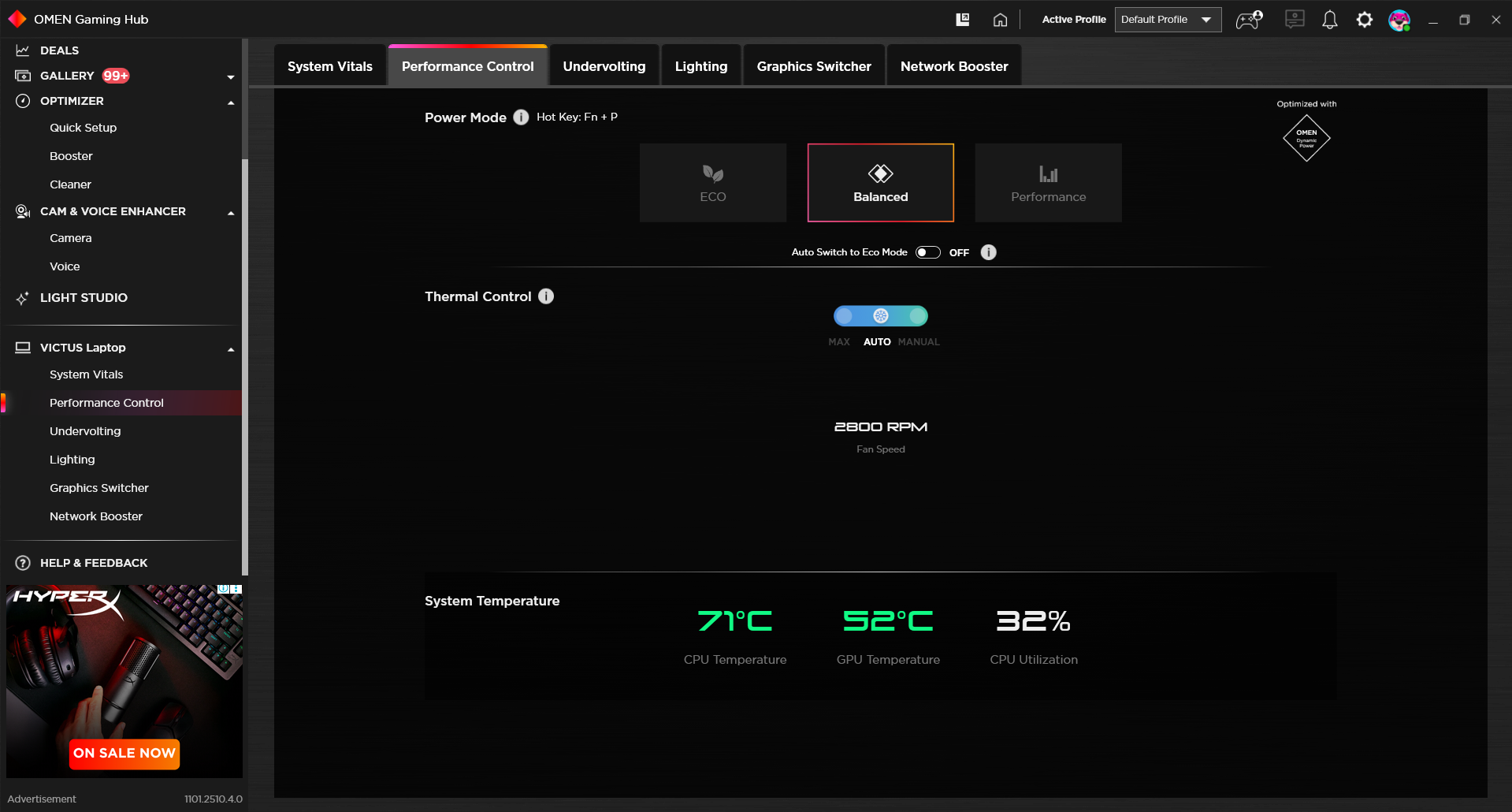The height and width of the screenshot is (812, 1512).
Task: Click ON SALE NOW in the HyperX ad
Action: pos(124,754)
